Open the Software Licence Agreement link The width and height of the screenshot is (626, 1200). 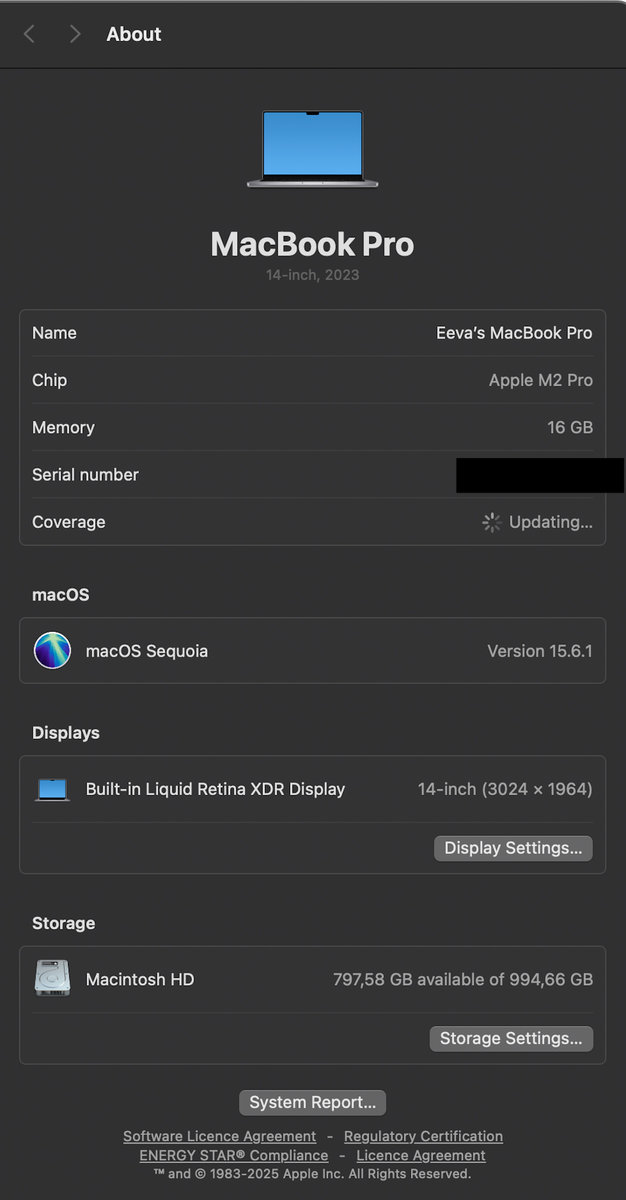click(219, 1136)
